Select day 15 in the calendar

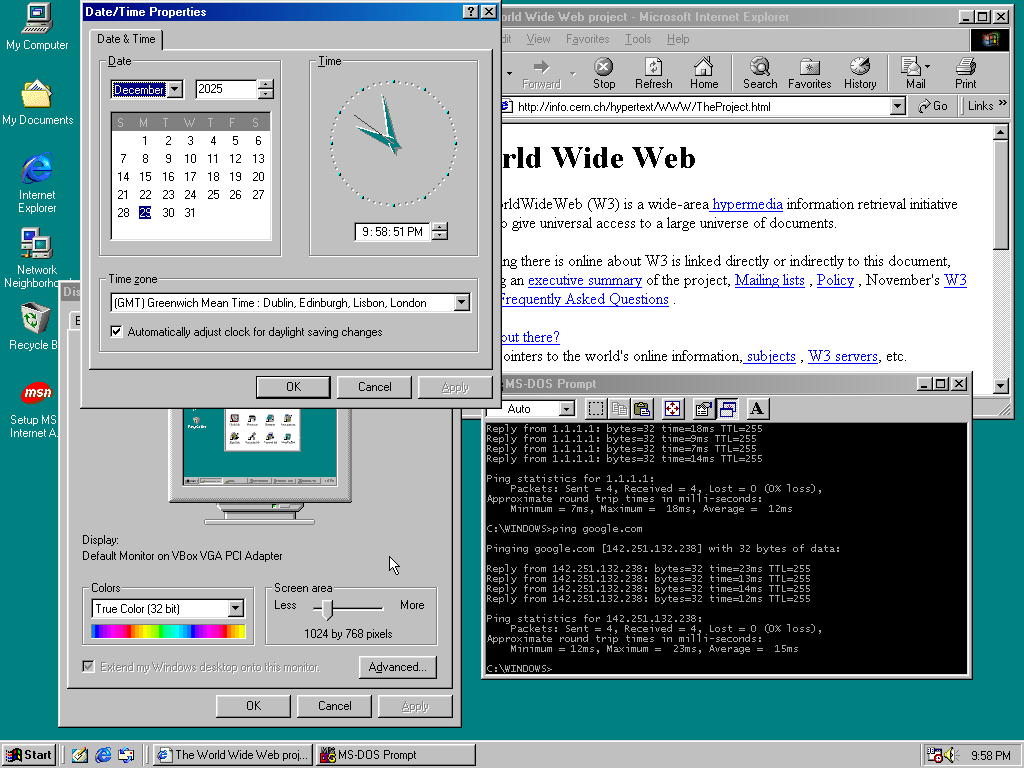[145, 177]
